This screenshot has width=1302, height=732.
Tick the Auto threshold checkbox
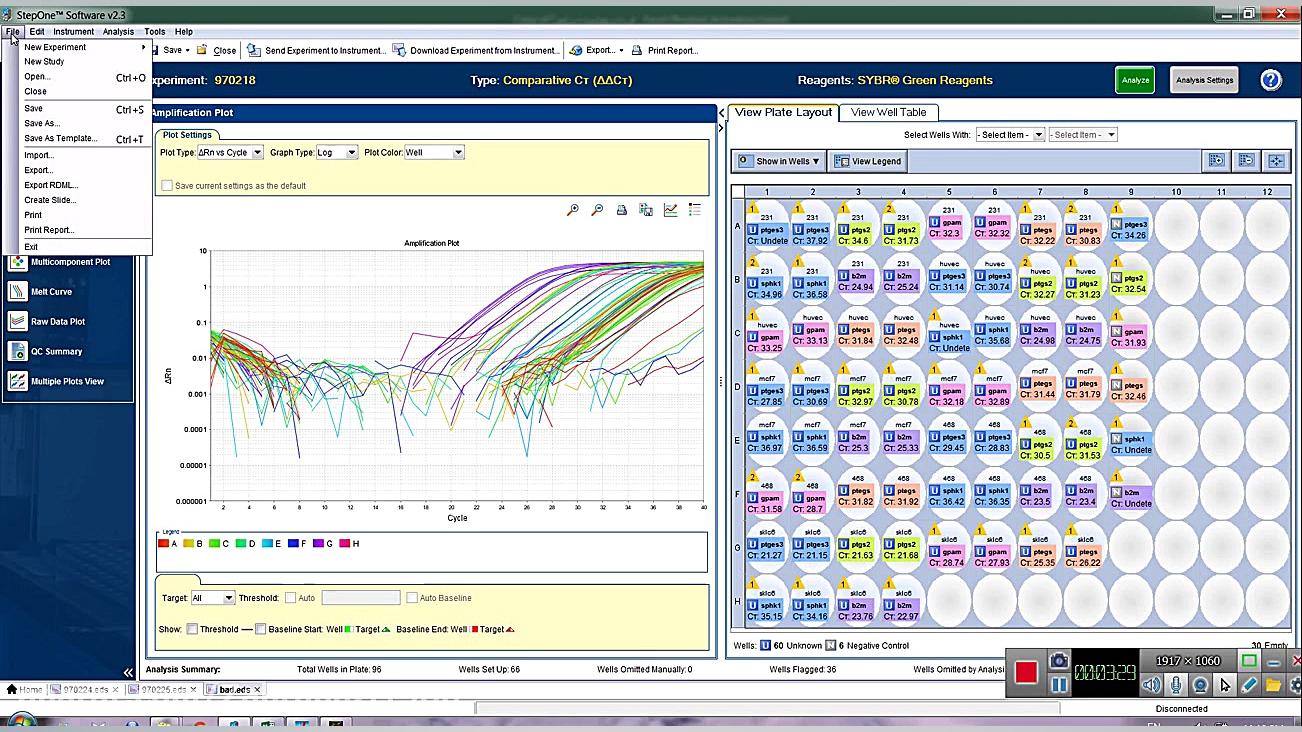(290, 598)
